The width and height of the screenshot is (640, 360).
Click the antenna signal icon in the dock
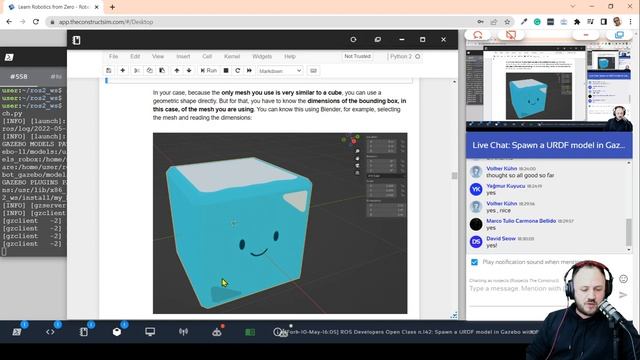click(183, 332)
